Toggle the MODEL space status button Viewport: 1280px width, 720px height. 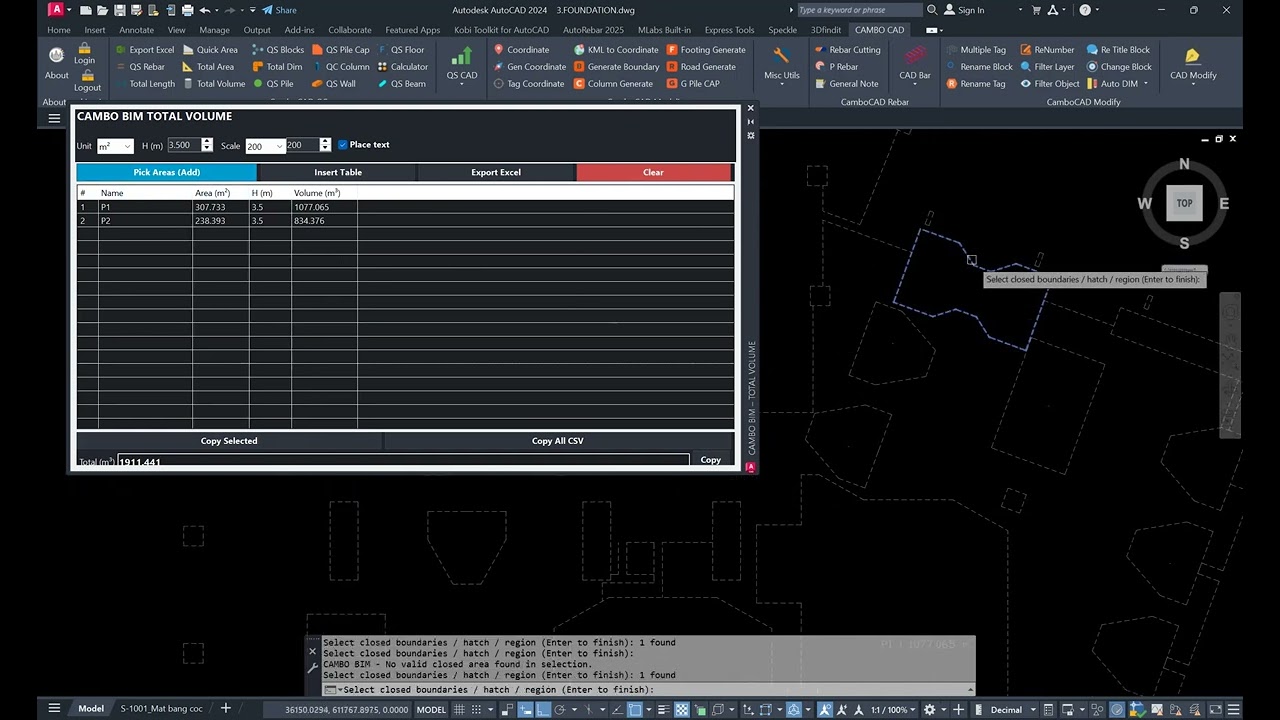[431, 709]
